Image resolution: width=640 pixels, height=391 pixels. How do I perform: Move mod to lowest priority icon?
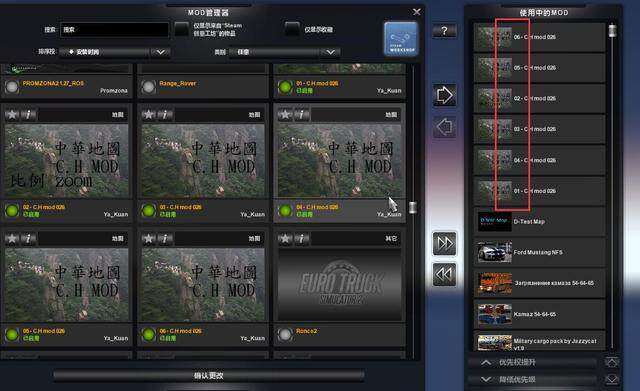point(611,380)
